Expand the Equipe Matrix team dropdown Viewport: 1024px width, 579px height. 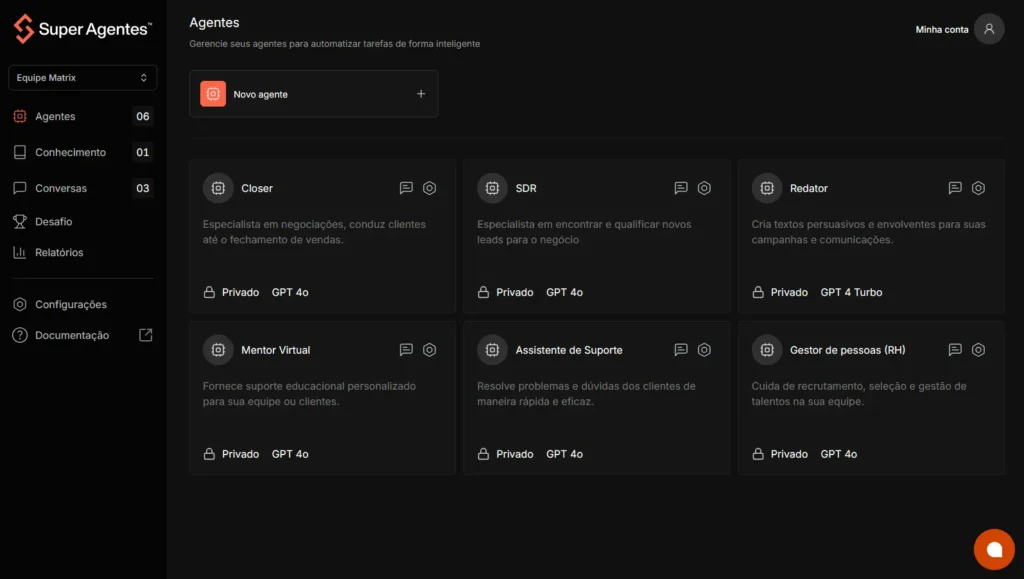coord(83,78)
